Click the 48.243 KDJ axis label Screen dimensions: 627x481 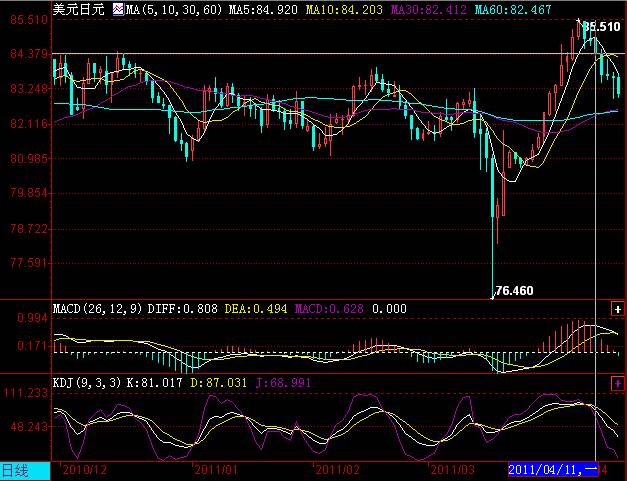click(x=29, y=427)
